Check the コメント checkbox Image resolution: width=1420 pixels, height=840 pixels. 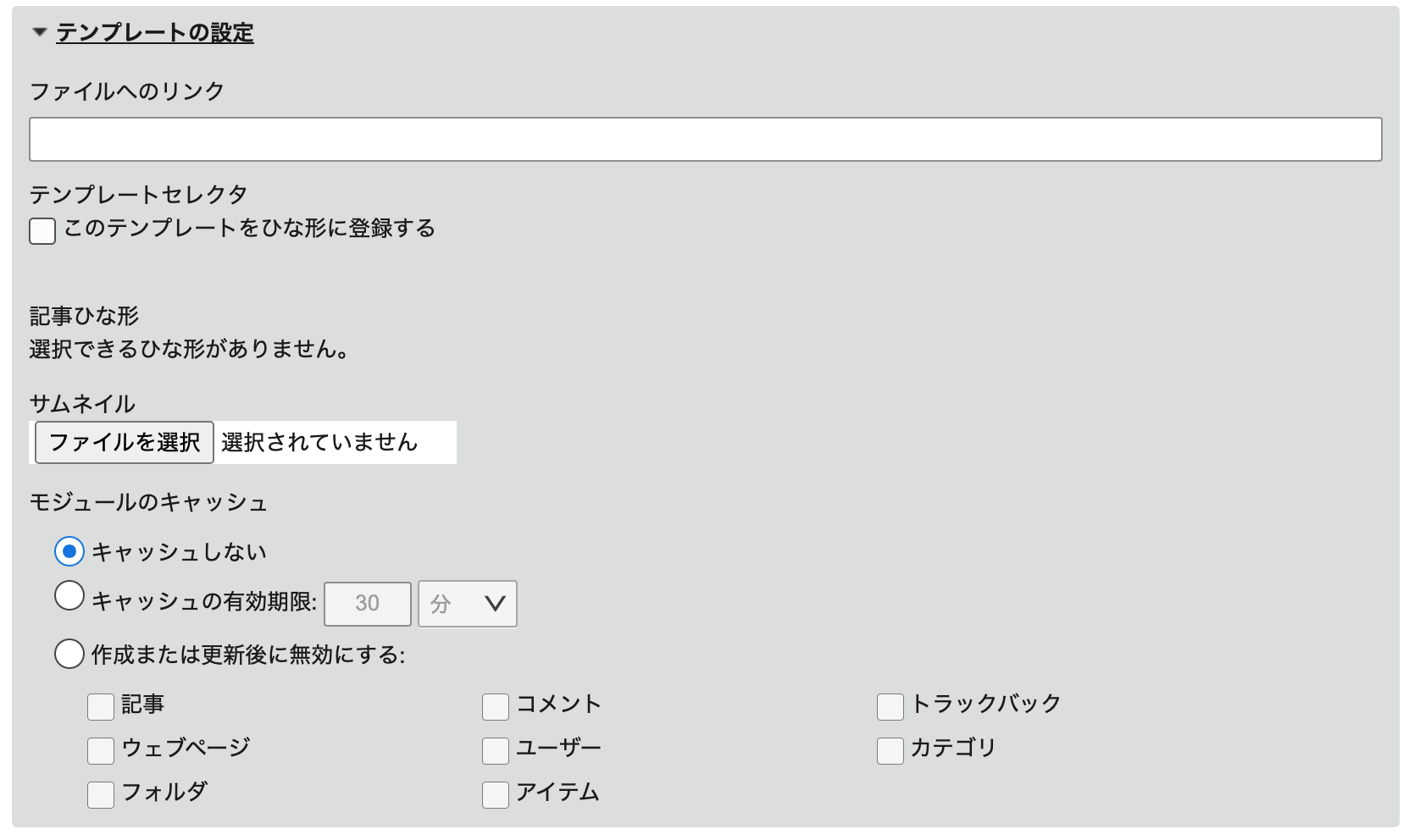point(496,706)
